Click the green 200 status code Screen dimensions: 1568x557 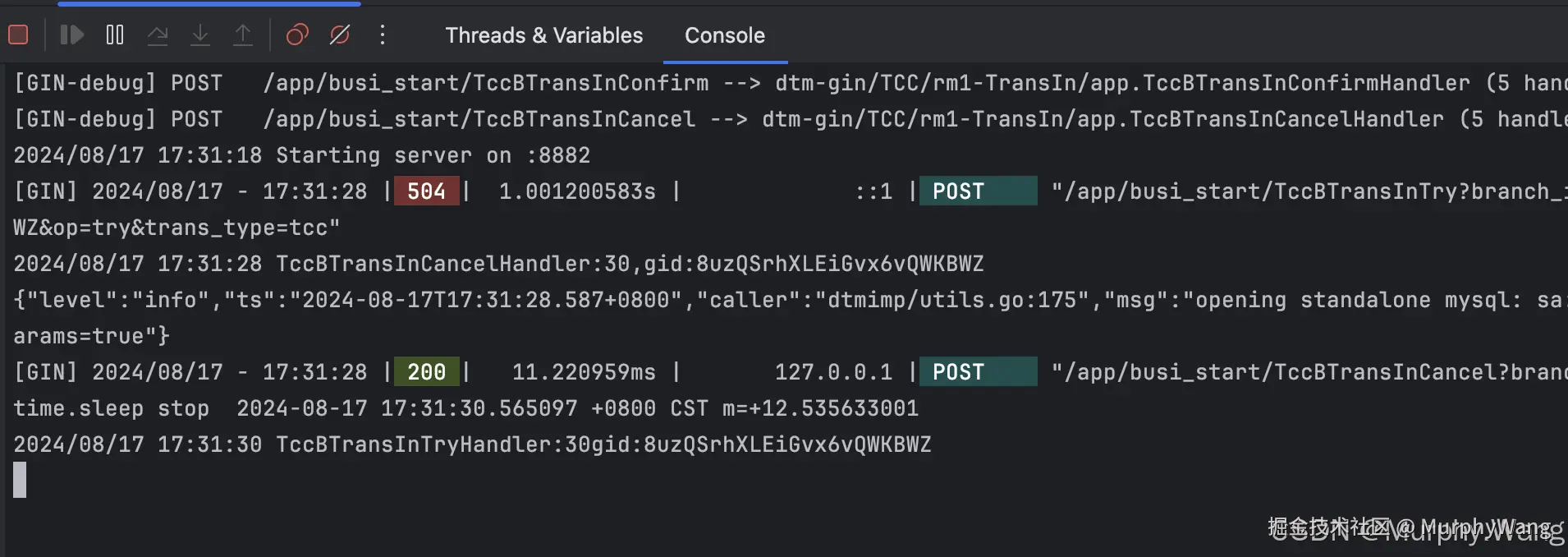426,372
